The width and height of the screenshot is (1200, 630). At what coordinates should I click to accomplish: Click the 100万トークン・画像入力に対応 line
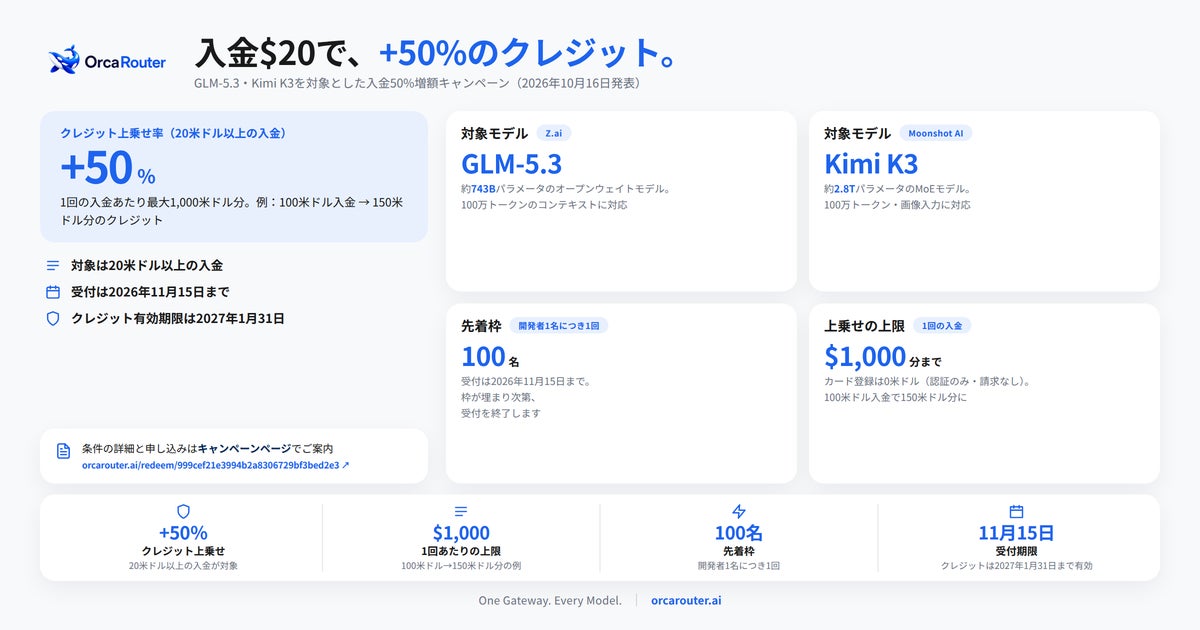(897, 205)
